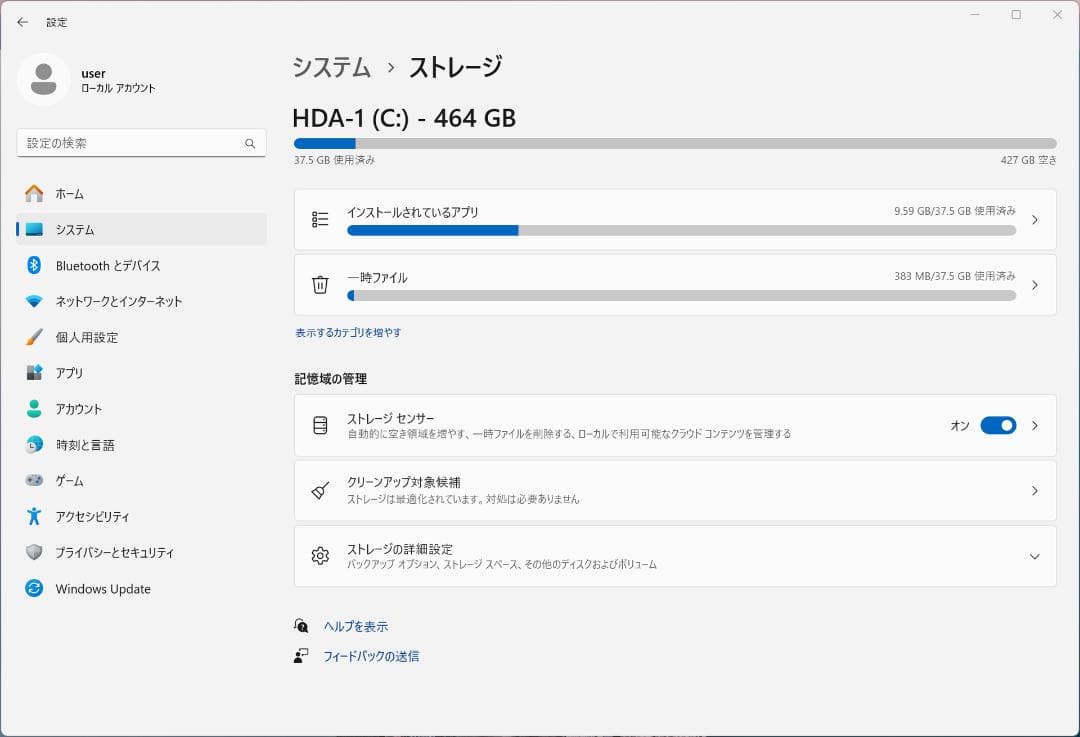Expand ストレージの詳細設定

pyautogui.click(x=1035, y=557)
